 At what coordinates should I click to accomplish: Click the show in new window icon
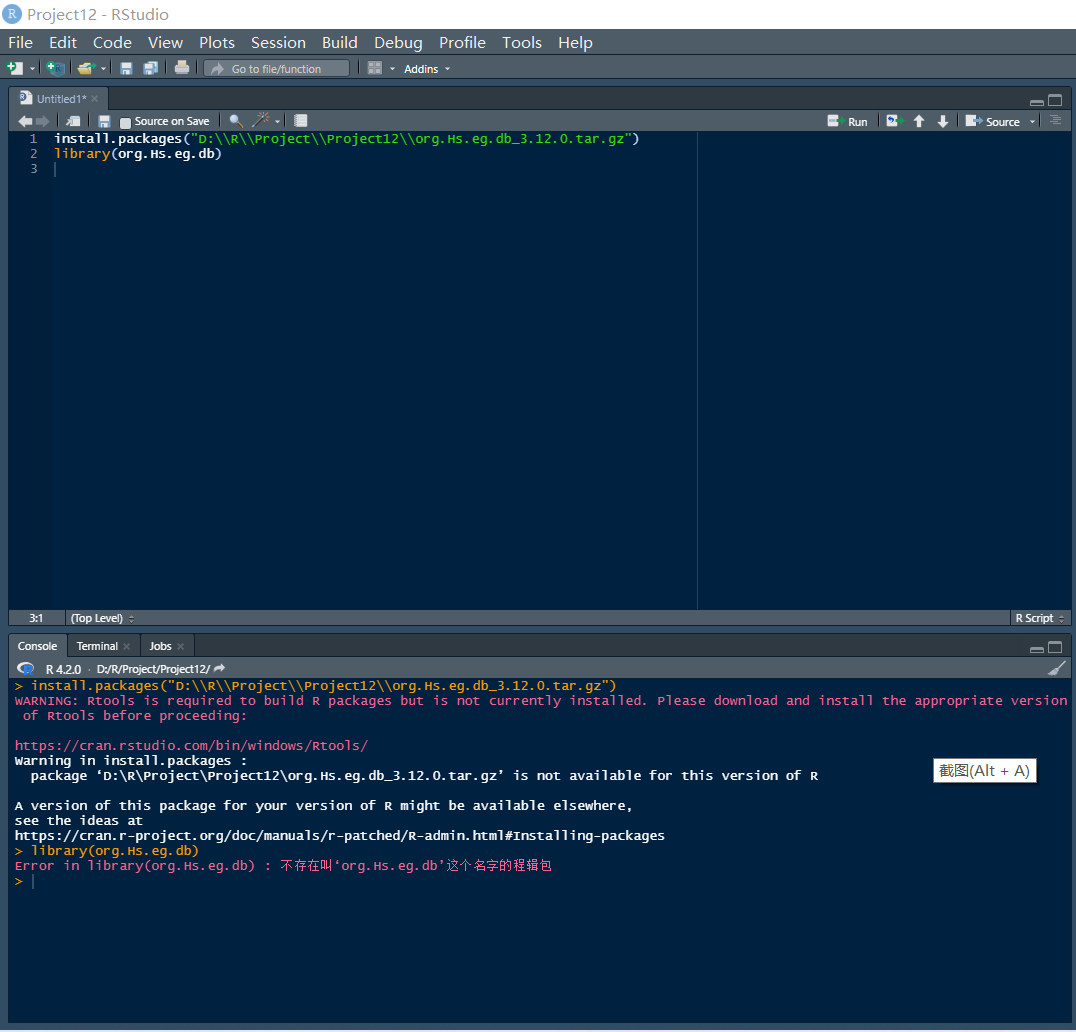pos(74,121)
